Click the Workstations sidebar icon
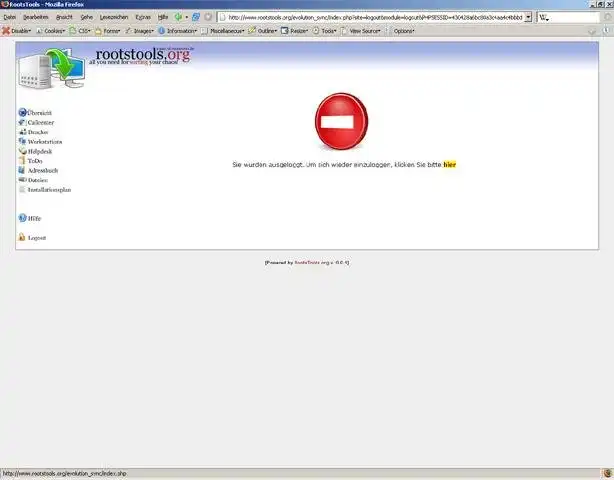The height and width of the screenshot is (480, 614). pos(22,141)
